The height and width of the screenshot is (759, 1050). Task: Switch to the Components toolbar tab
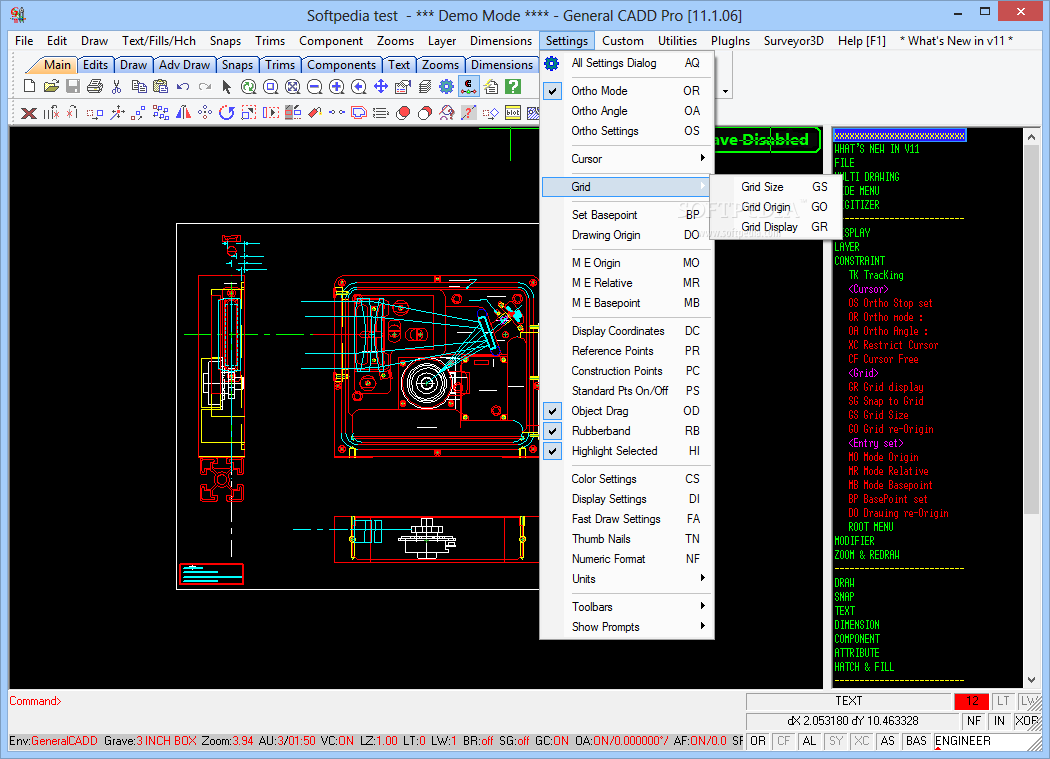click(342, 65)
